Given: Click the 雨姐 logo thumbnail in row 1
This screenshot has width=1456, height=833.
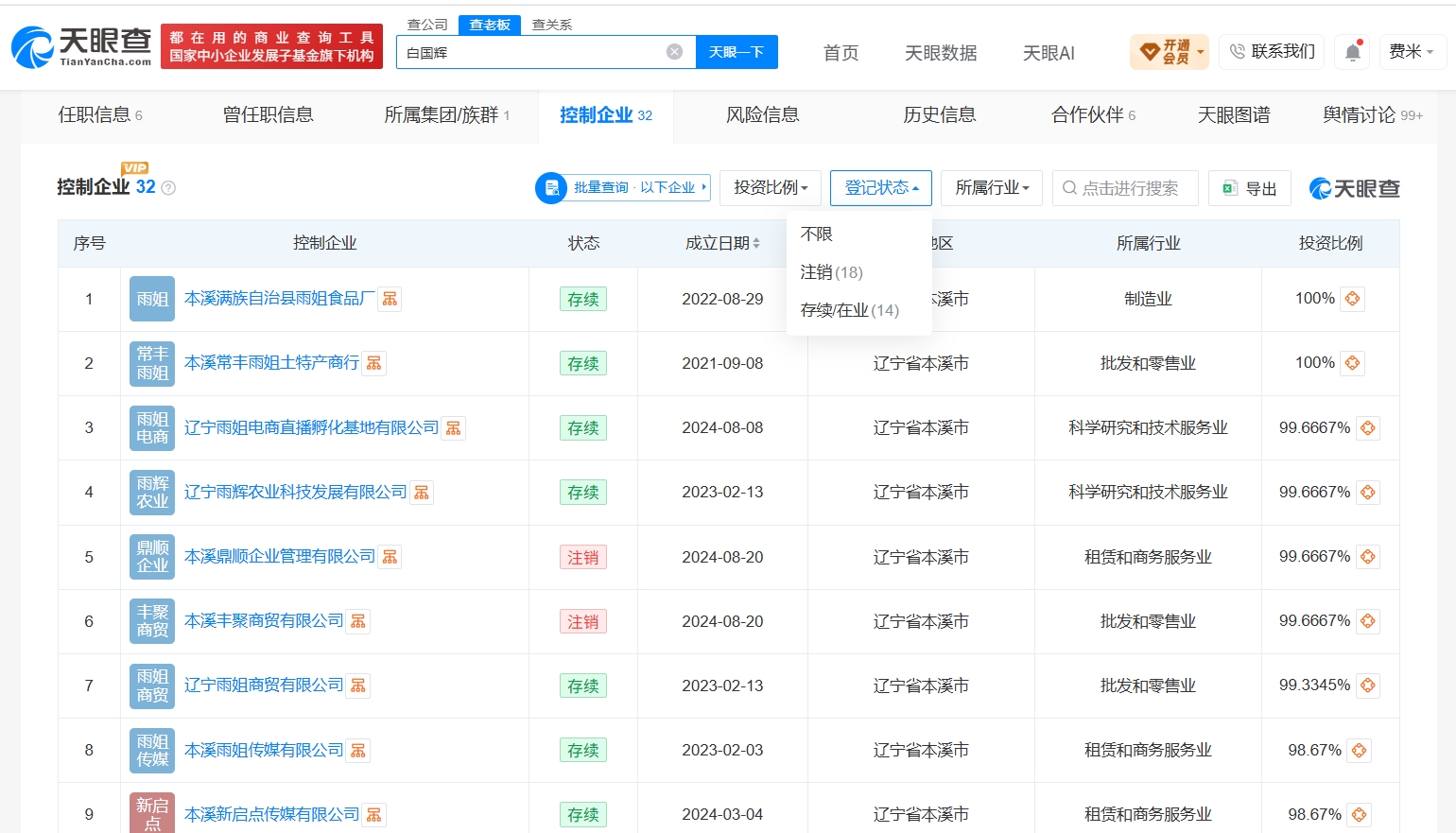Looking at the screenshot, I should pos(152,299).
